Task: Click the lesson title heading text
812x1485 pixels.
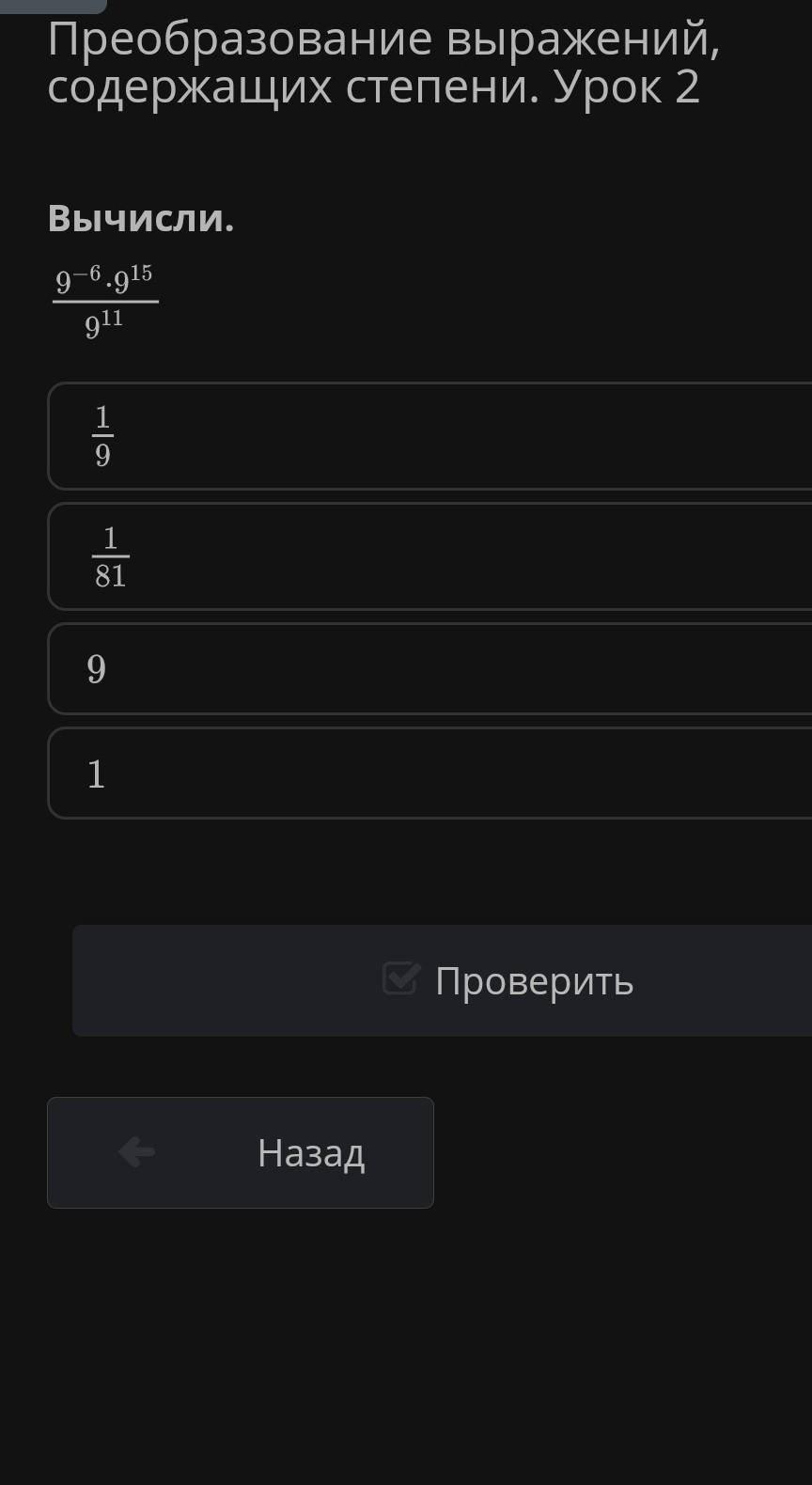Action: pos(383,63)
